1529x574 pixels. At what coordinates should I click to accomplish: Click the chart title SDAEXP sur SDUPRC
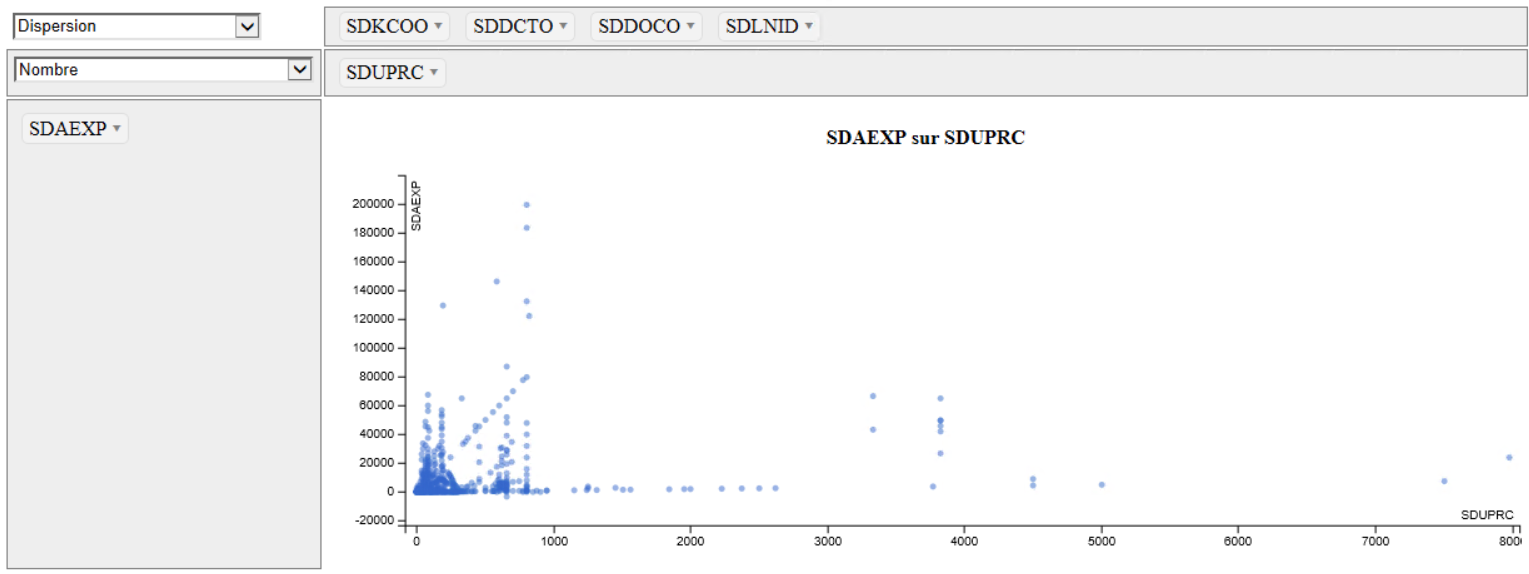coord(925,139)
